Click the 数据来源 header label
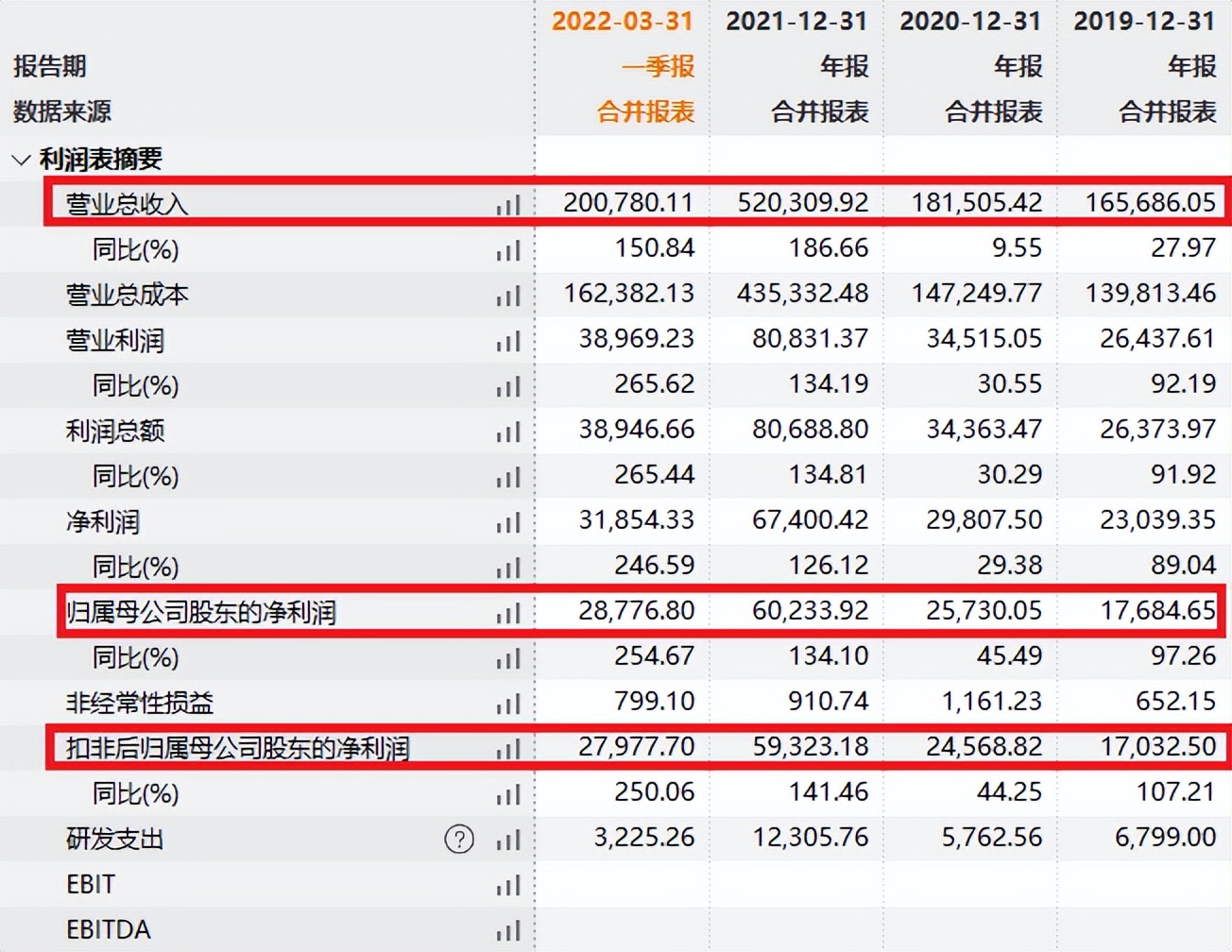The width and height of the screenshot is (1232, 952). (61, 111)
